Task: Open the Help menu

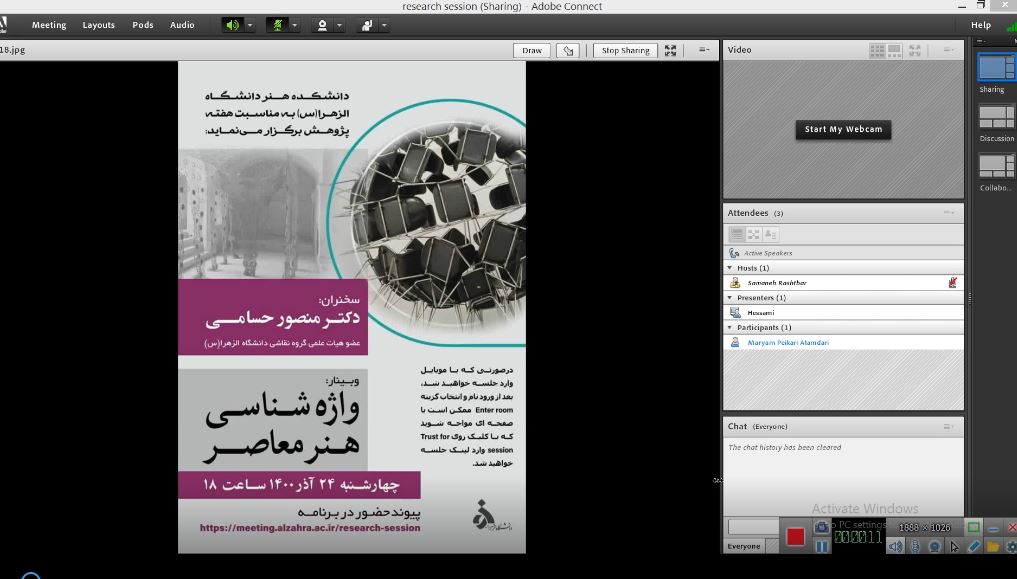Action: [981, 25]
